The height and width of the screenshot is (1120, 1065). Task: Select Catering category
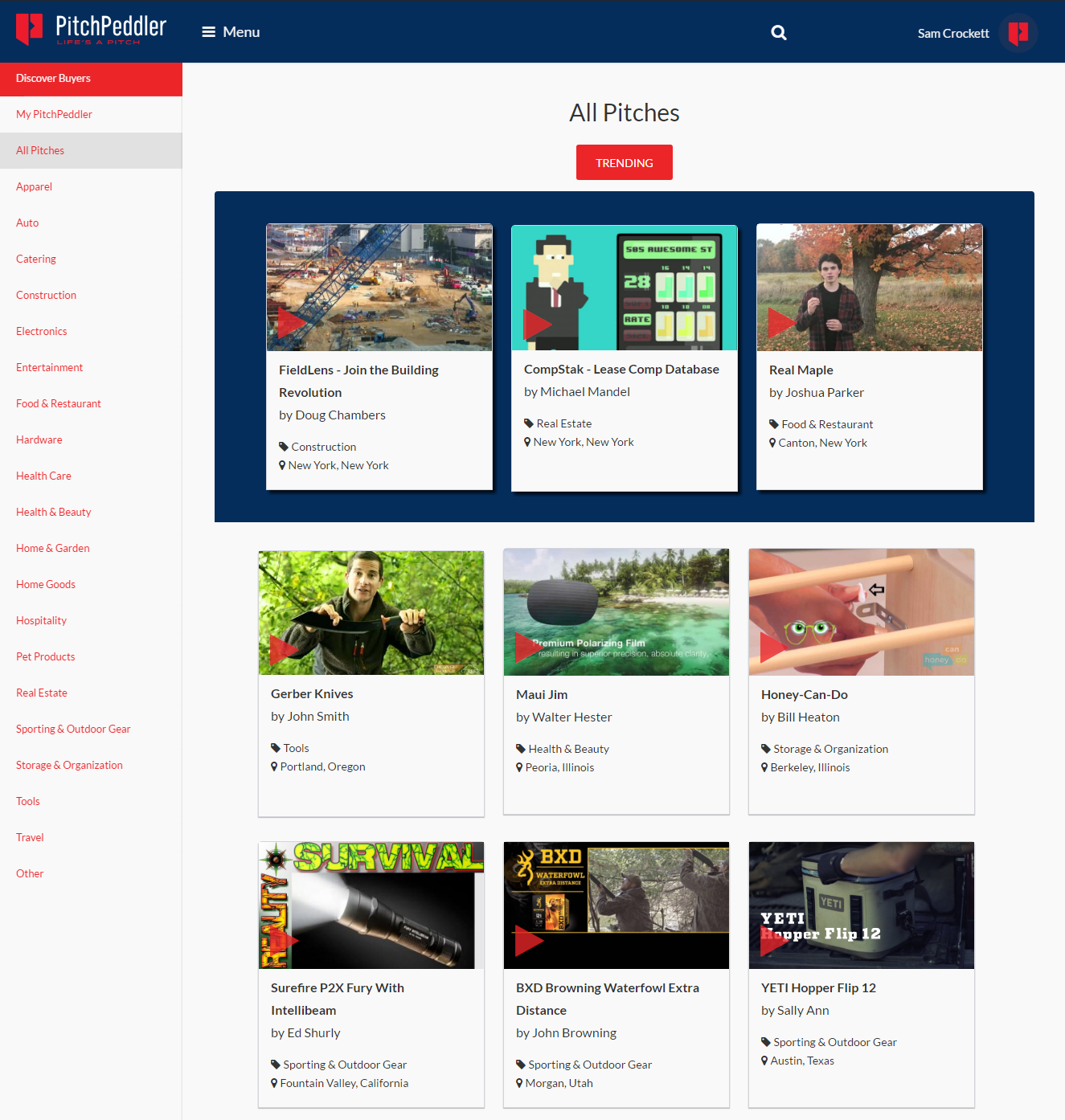pyautogui.click(x=91, y=259)
